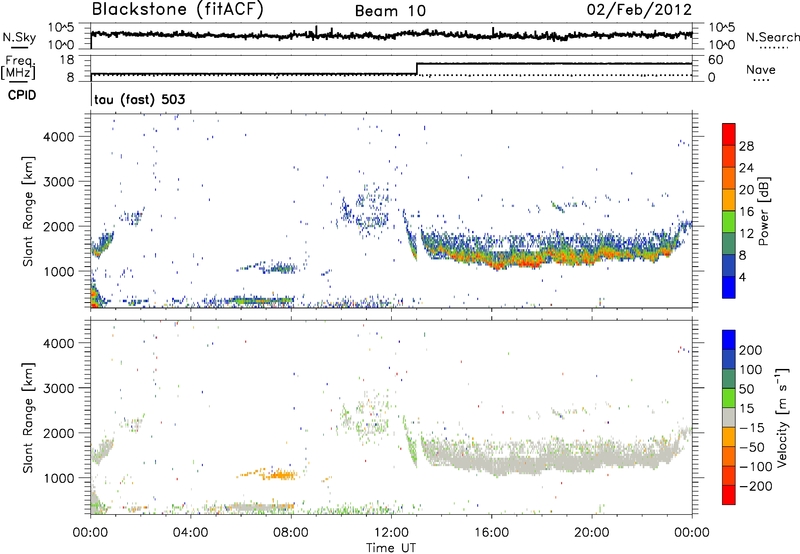Click the '4000' tick of the power panel
Viewport: 800px width, 554px height.
[x=58, y=137]
